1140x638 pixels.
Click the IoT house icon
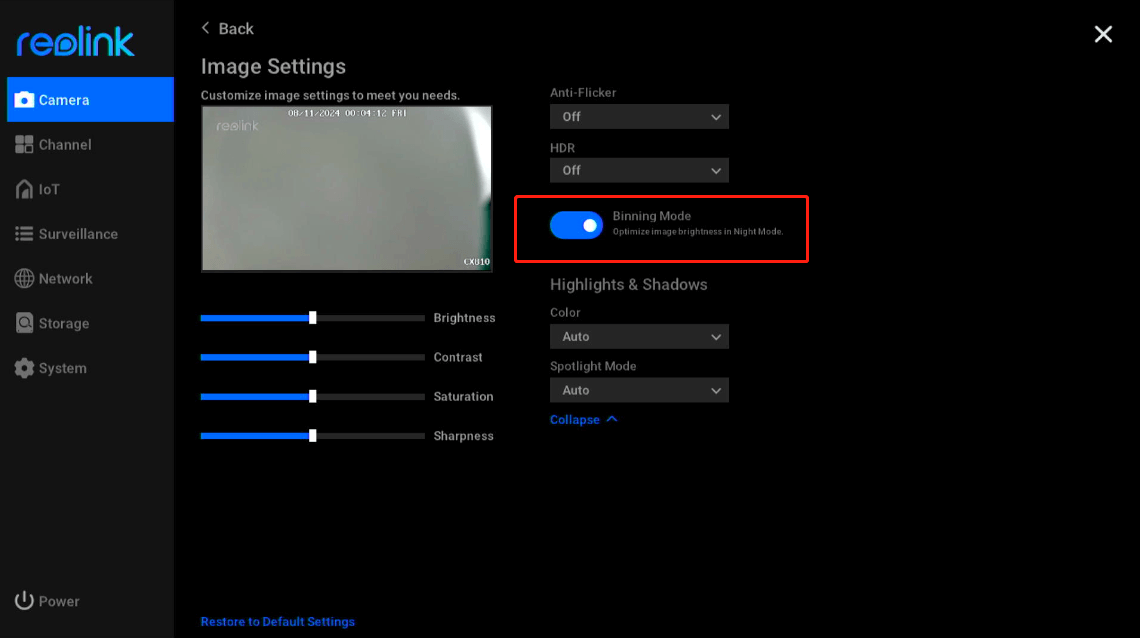pyautogui.click(x=24, y=189)
